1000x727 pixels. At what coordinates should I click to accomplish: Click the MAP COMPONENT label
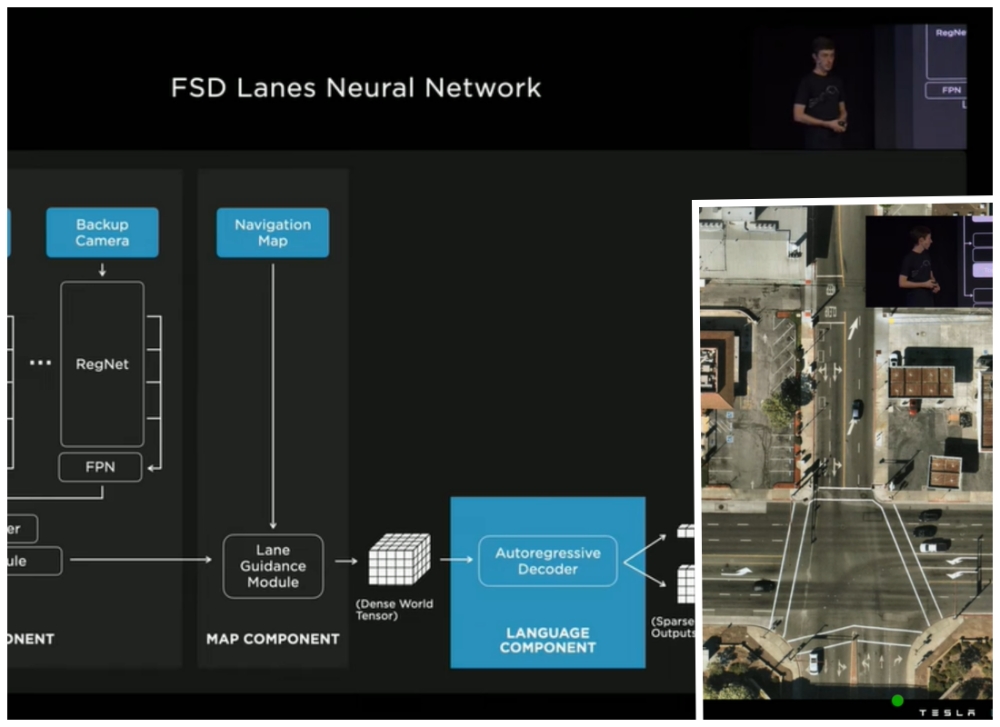click(x=272, y=638)
